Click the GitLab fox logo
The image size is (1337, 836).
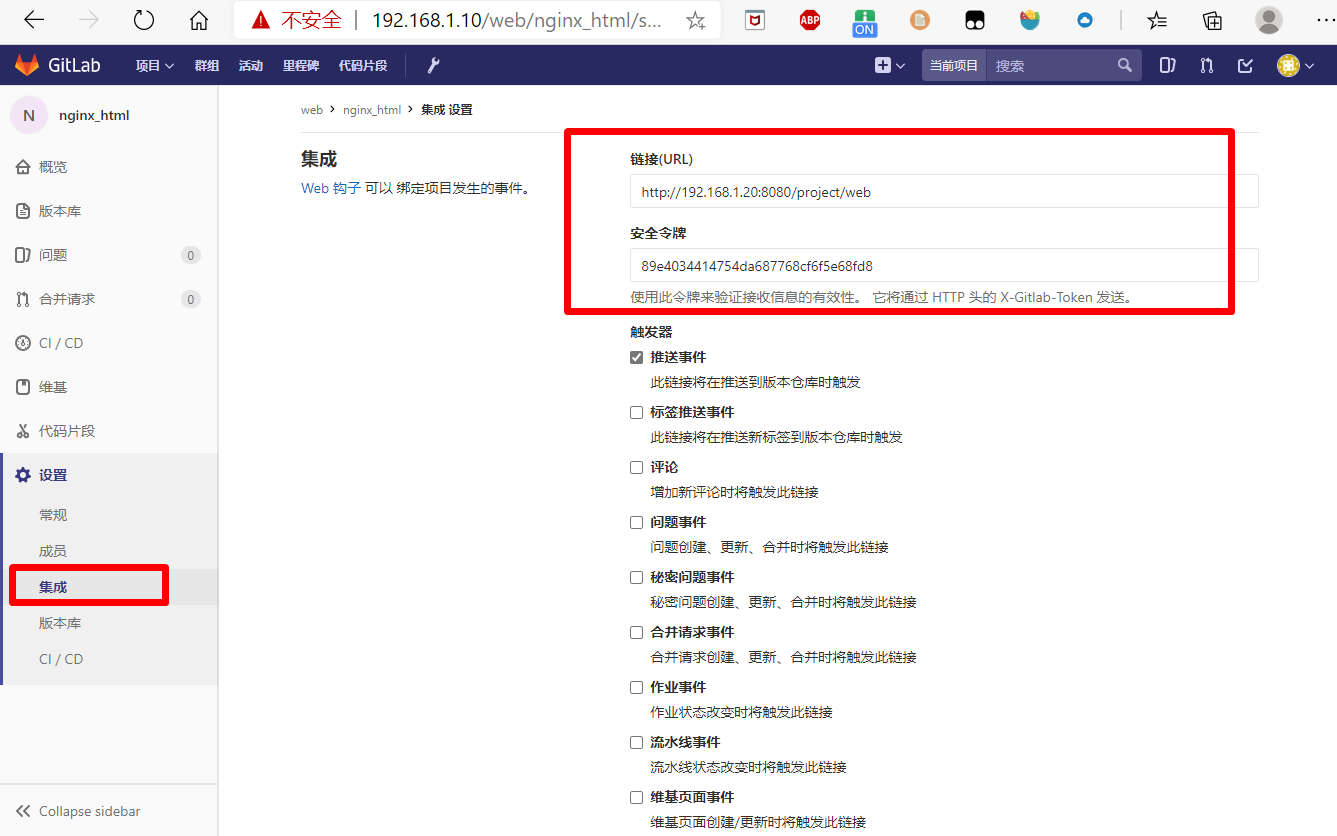point(25,65)
